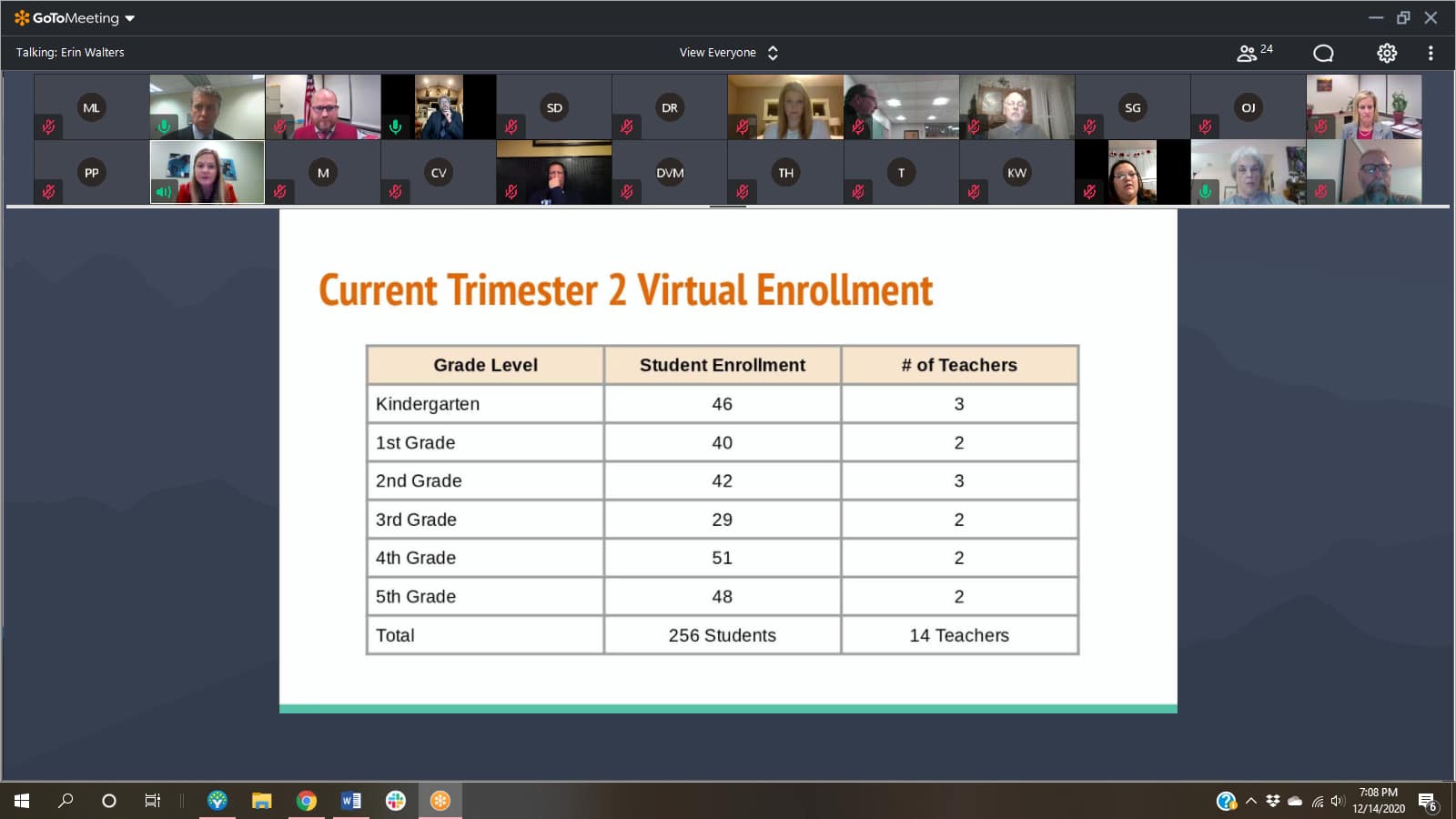Toggle muted mic icon on SD tile
The height and width of the screenshot is (819, 1456).
(x=511, y=126)
